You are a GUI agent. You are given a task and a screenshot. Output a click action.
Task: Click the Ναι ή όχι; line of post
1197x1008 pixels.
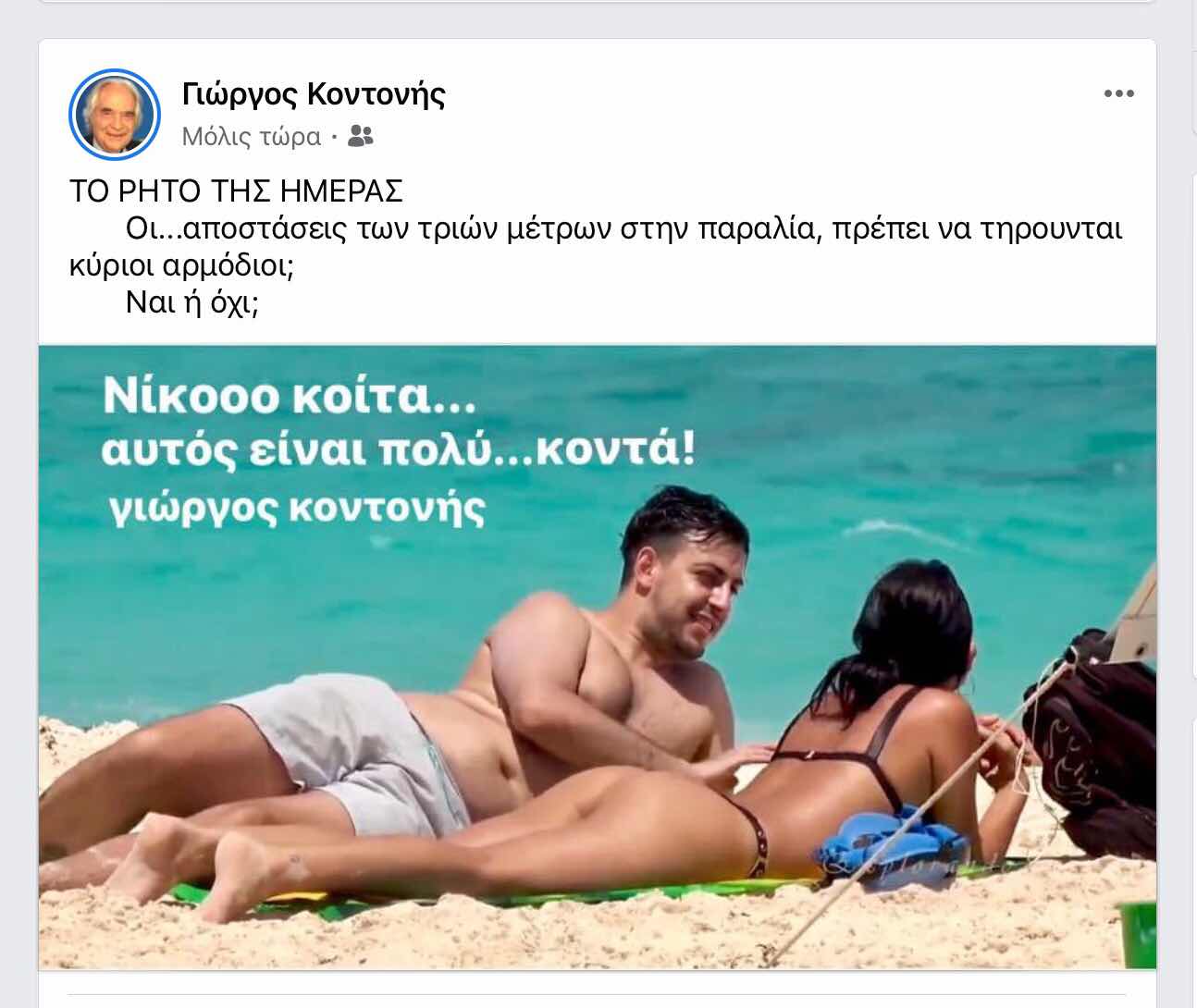[192, 302]
